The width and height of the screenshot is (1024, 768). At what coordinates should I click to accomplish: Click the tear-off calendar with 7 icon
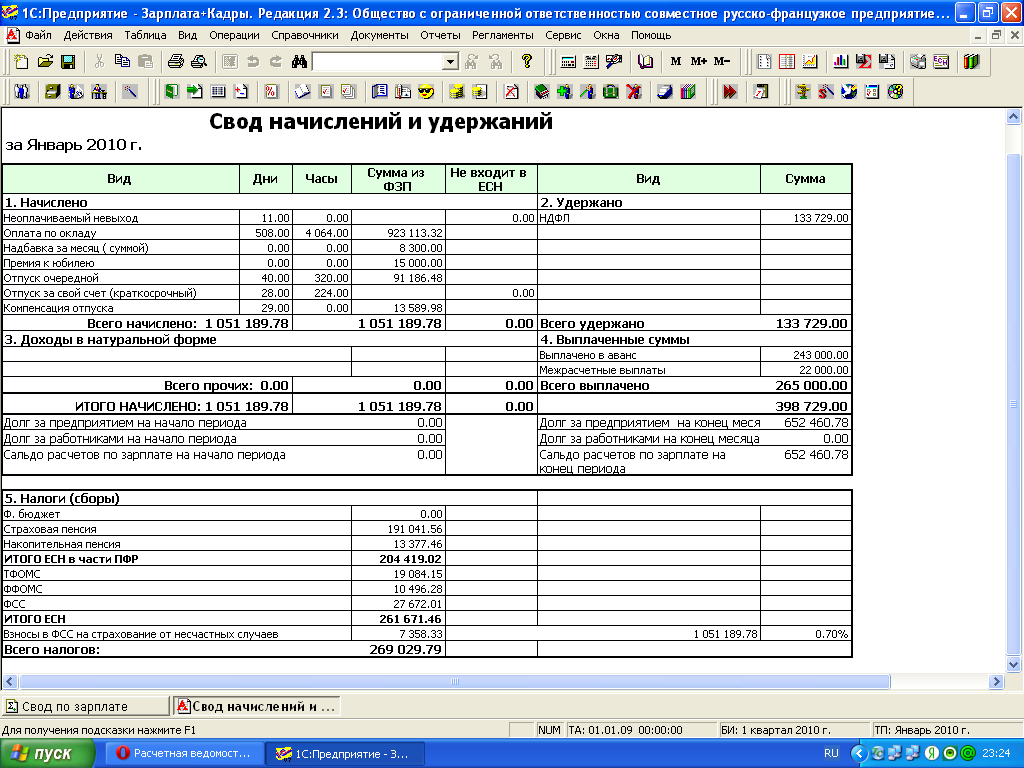(x=761, y=91)
